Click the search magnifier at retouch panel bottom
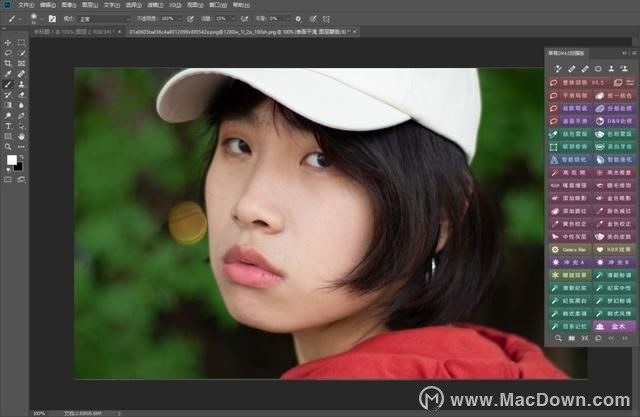The image size is (640, 417). [x=558, y=338]
